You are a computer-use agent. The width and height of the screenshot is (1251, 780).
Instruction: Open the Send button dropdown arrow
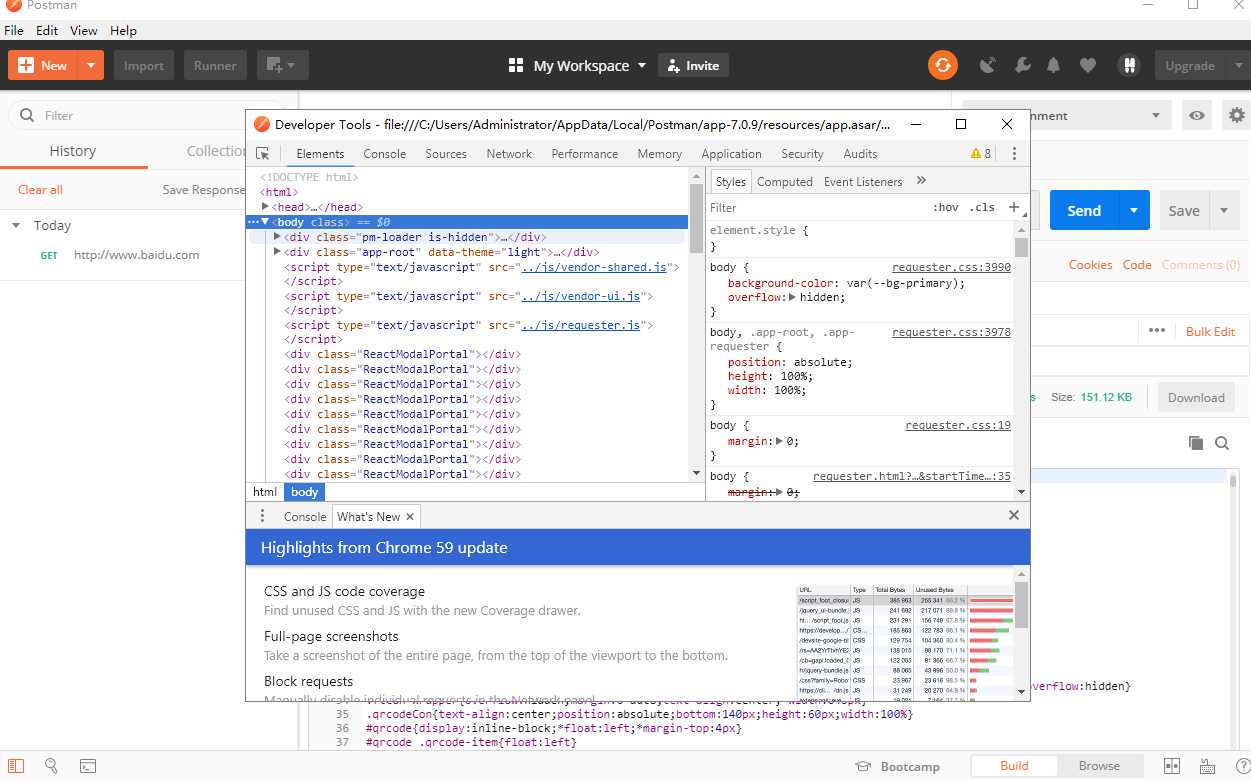point(1133,211)
